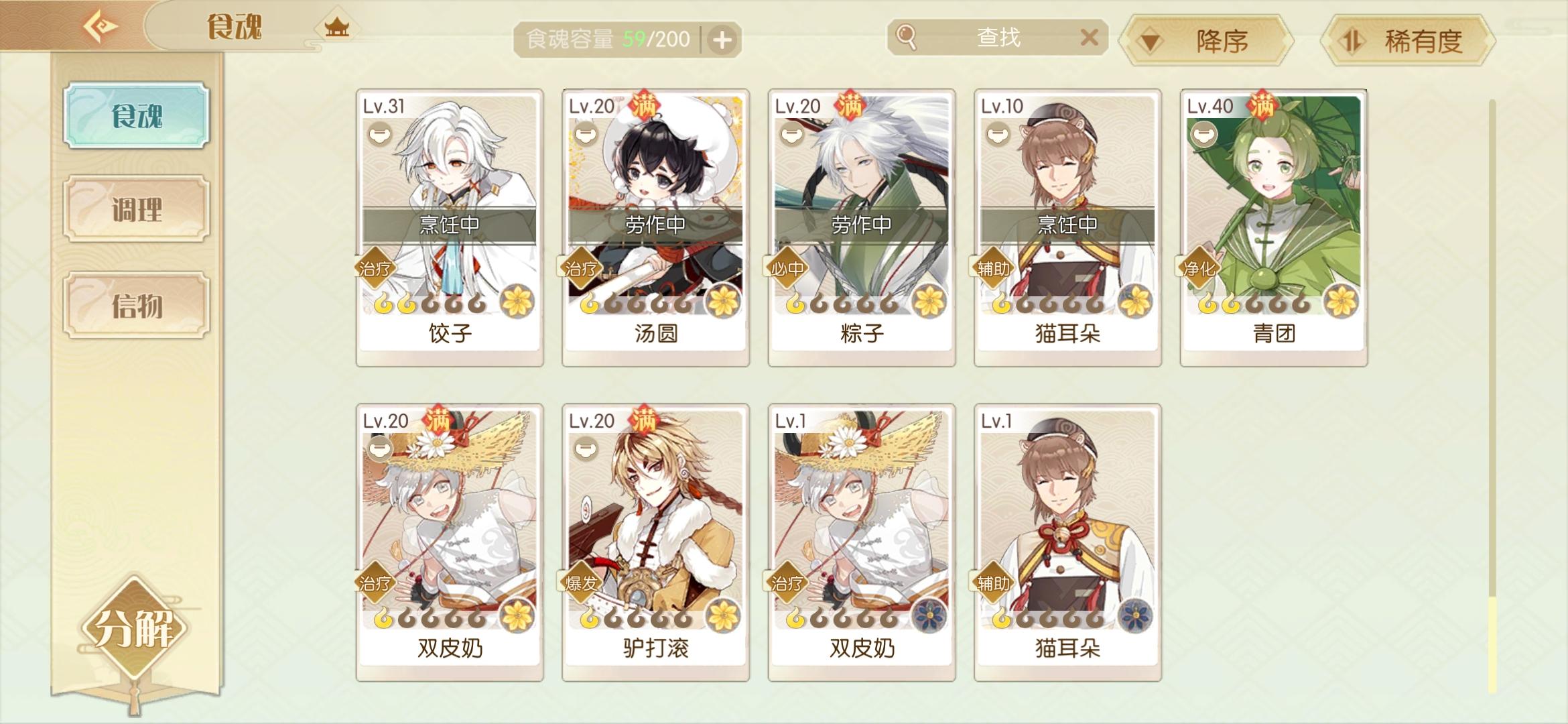The height and width of the screenshot is (724, 1568).
Task: Tap blue flower emblem on Lv.1 猫耳朵
Action: click(x=1135, y=615)
